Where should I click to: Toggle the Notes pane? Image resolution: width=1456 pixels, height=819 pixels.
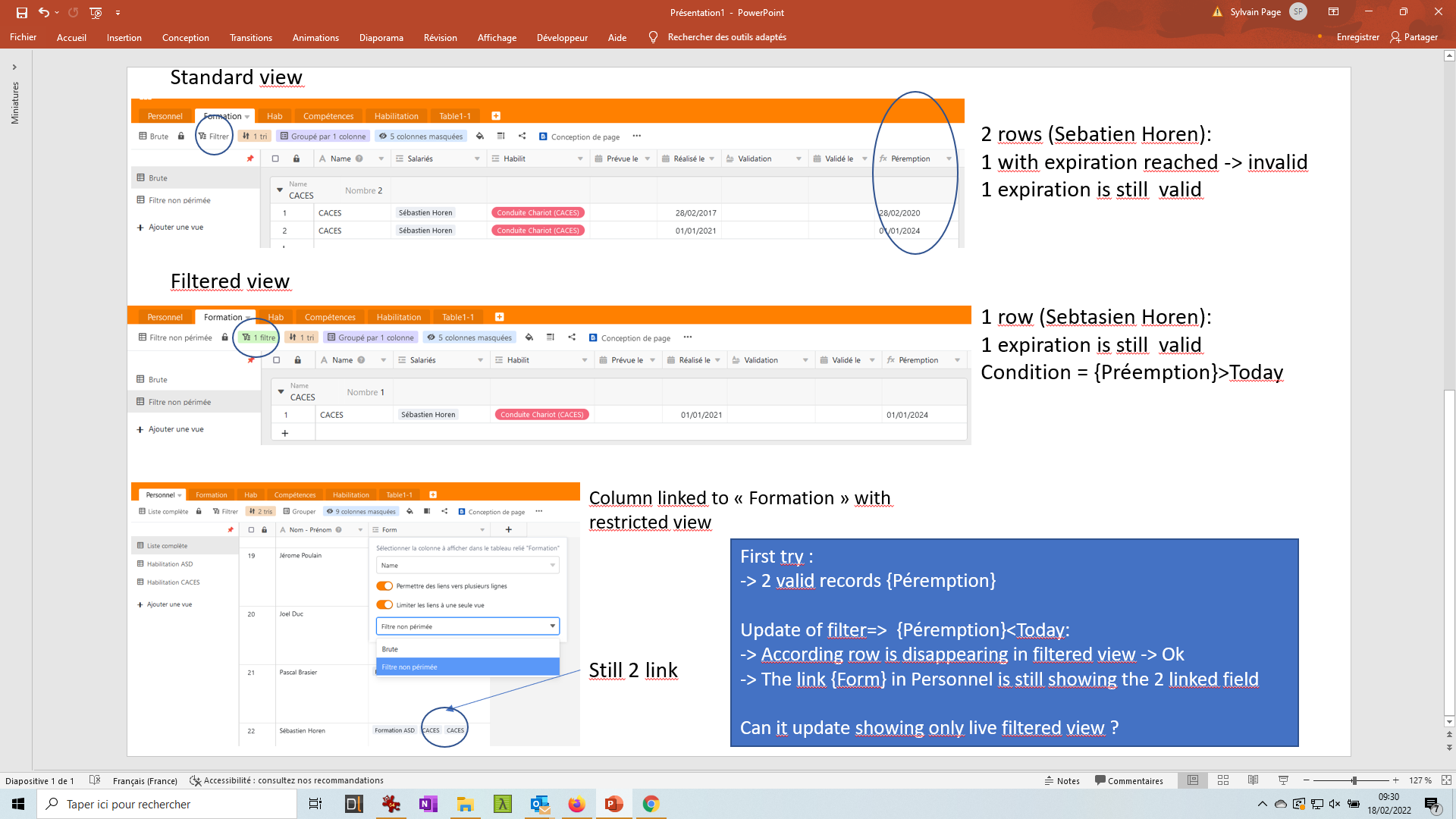pos(1062,780)
